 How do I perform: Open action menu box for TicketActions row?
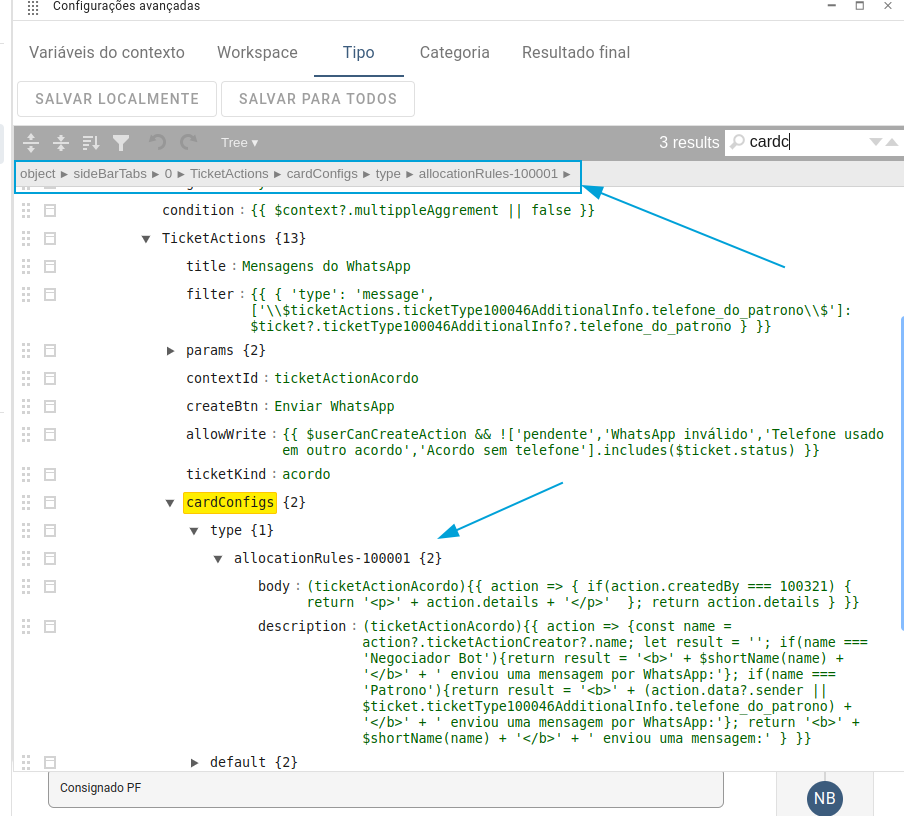pyautogui.click(x=50, y=238)
